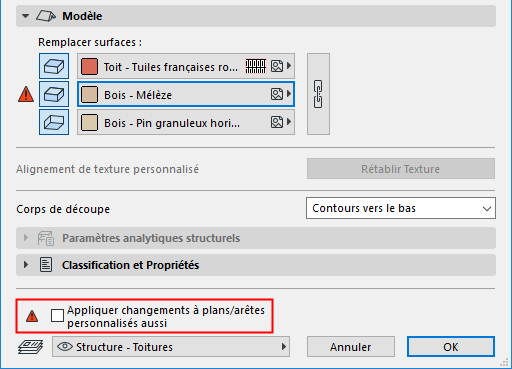The width and height of the screenshot is (512, 369).
Task: Click the eye icon in layer selector
Action: click(65, 347)
